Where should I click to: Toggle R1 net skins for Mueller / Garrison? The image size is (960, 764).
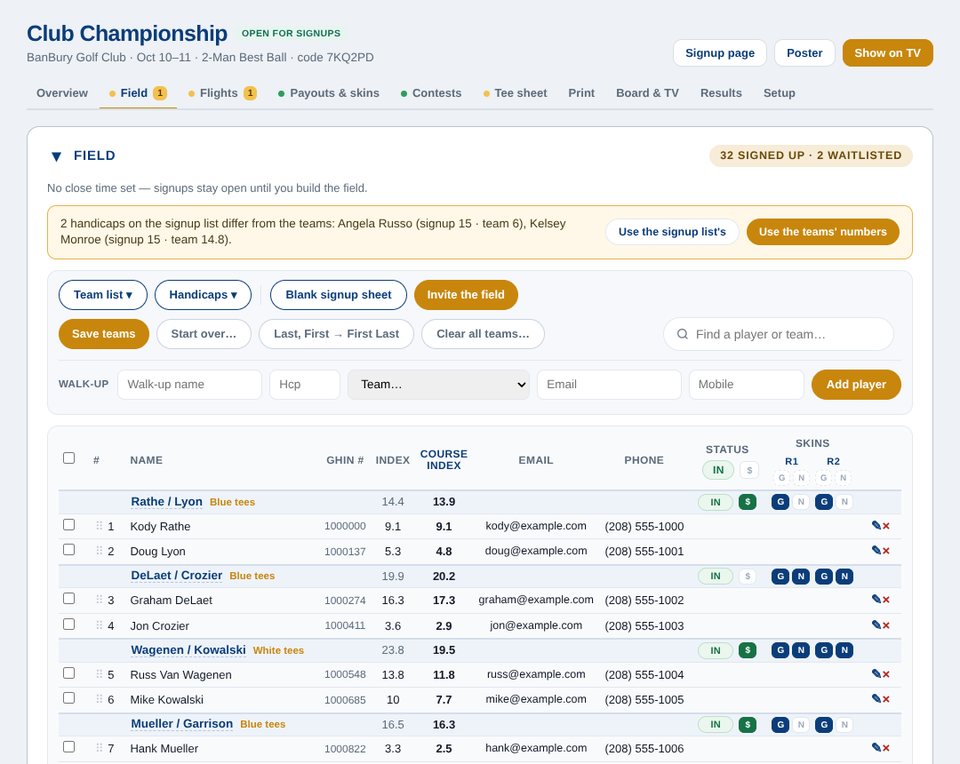tap(801, 724)
